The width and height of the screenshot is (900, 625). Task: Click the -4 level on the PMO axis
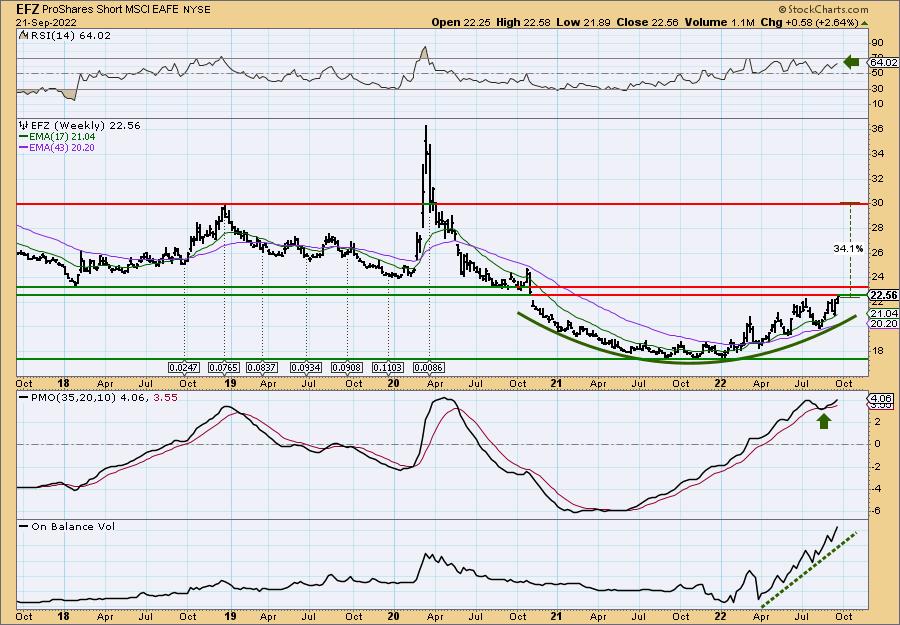click(878, 488)
